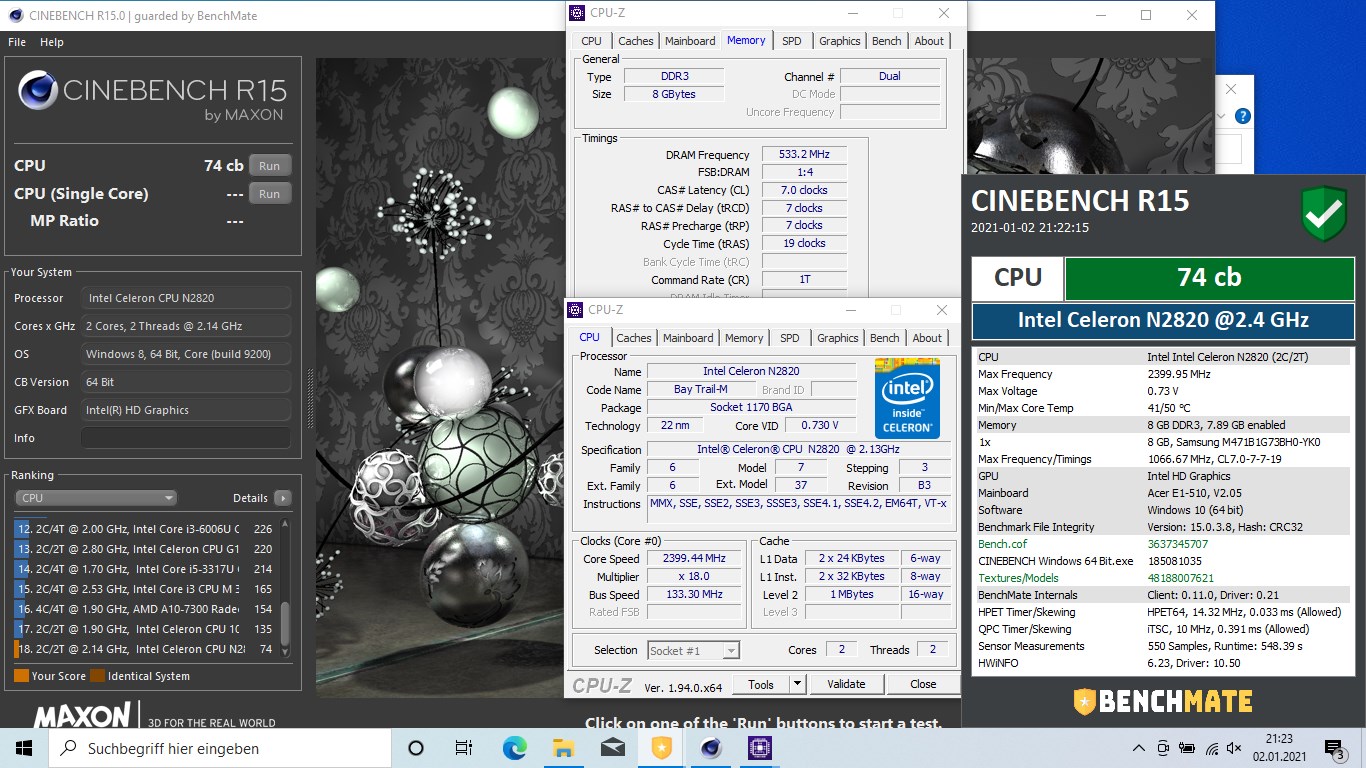Switch to the Cinebench taskbar icon

coord(711,748)
